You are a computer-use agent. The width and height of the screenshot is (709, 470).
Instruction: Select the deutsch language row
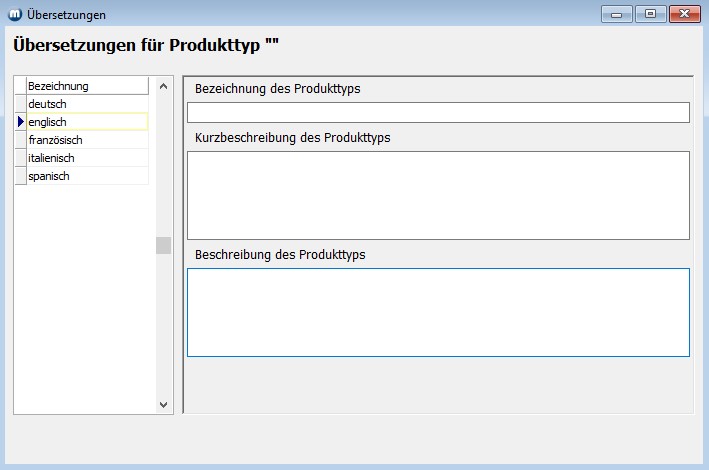click(x=87, y=104)
